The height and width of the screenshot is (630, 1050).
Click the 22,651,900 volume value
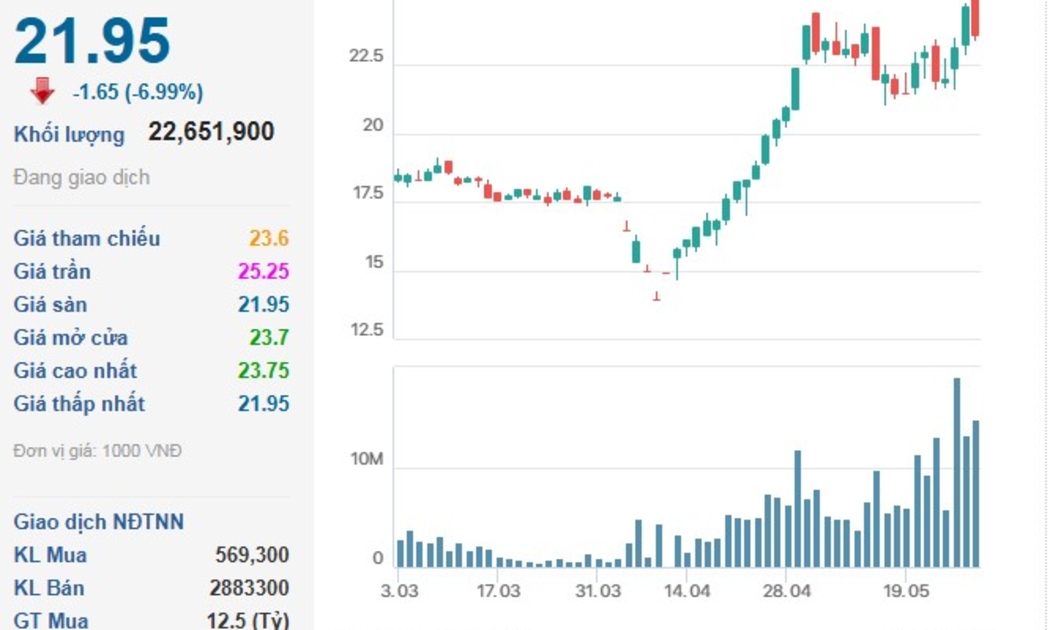click(211, 132)
